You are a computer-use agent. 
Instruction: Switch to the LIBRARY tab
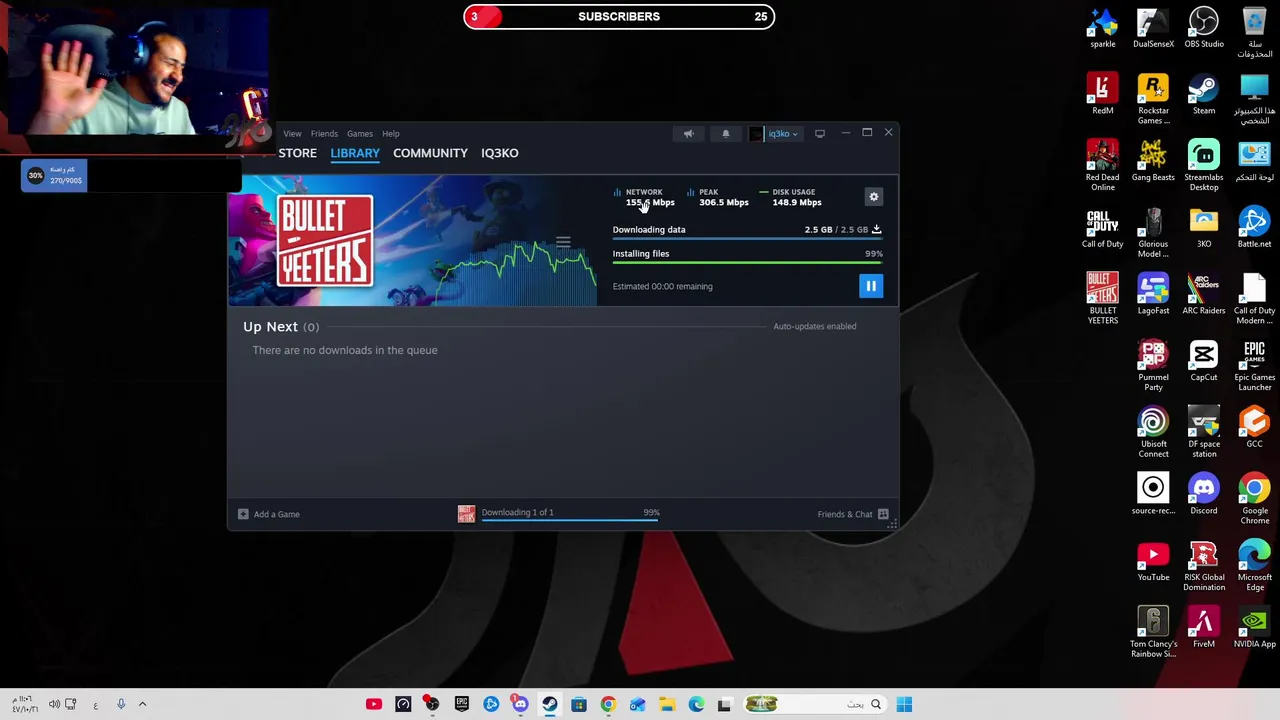[355, 153]
